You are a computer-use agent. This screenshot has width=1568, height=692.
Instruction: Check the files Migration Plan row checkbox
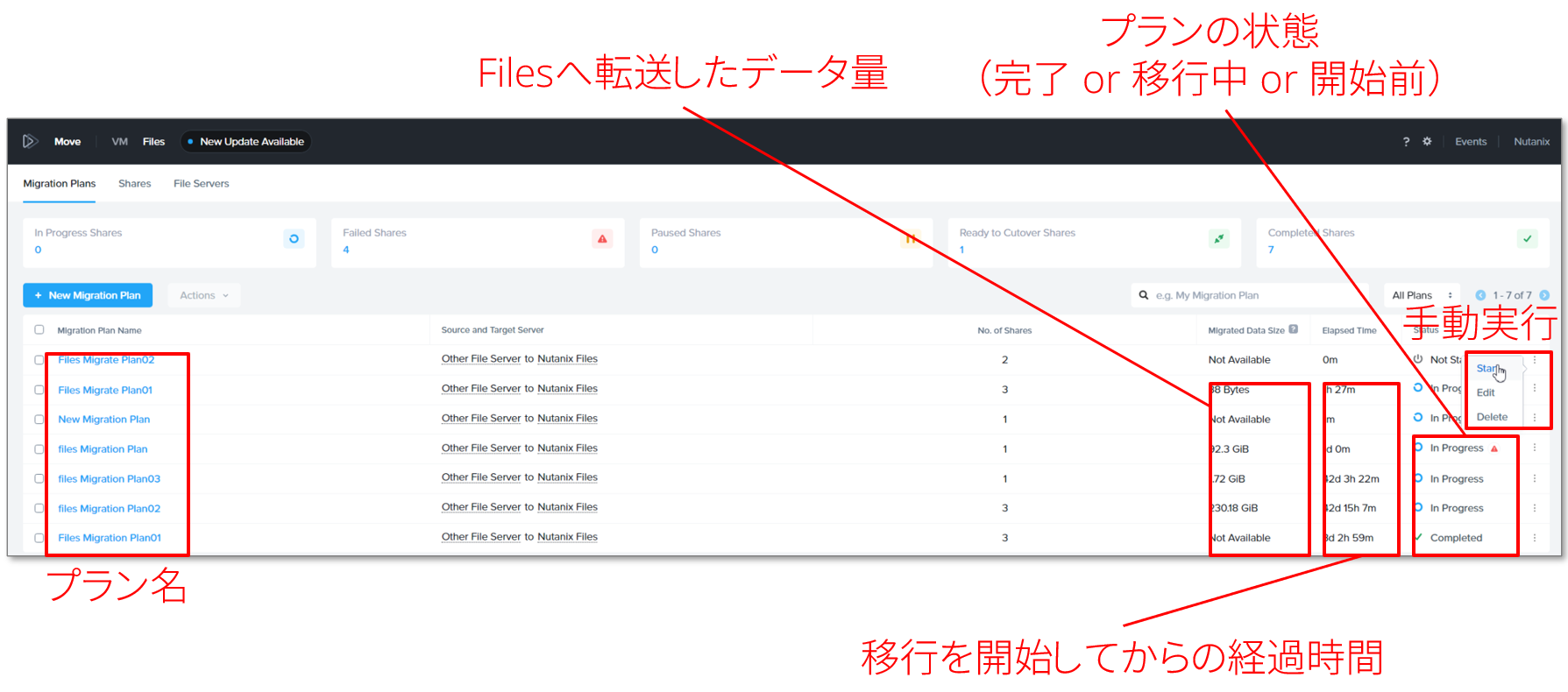[39, 449]
